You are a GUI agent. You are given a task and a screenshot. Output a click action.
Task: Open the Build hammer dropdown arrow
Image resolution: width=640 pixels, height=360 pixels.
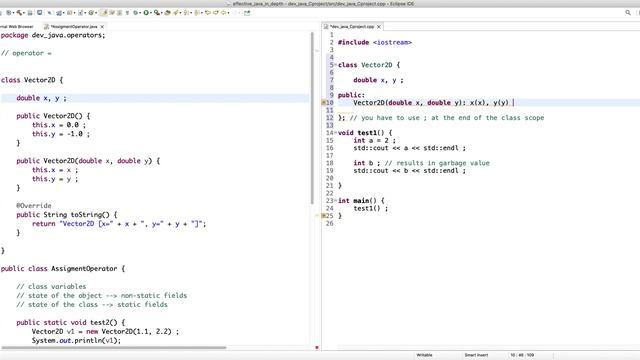click(24, 13)
